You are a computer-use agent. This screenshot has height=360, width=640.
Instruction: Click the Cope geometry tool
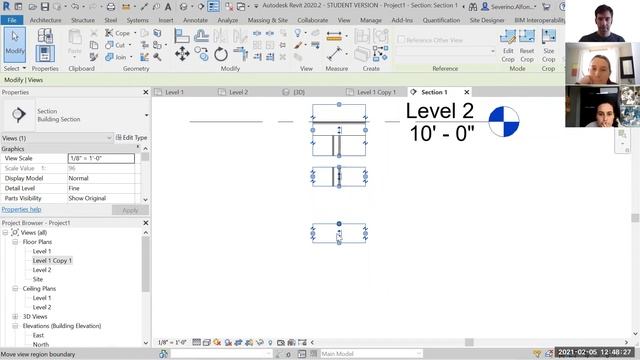(118, 33)
